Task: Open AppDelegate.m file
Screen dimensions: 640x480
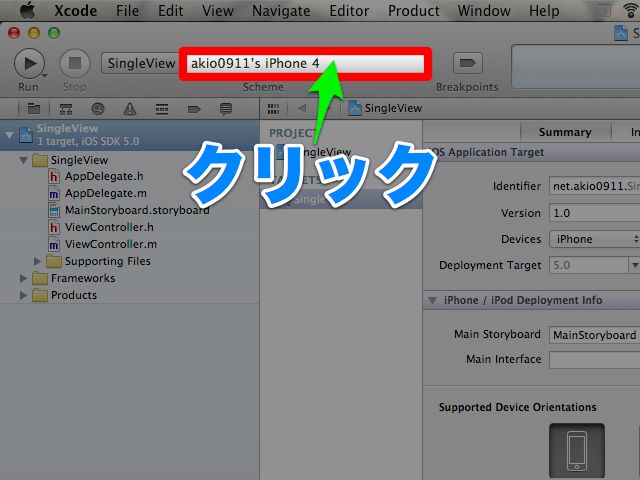Action: pos(105,193)
